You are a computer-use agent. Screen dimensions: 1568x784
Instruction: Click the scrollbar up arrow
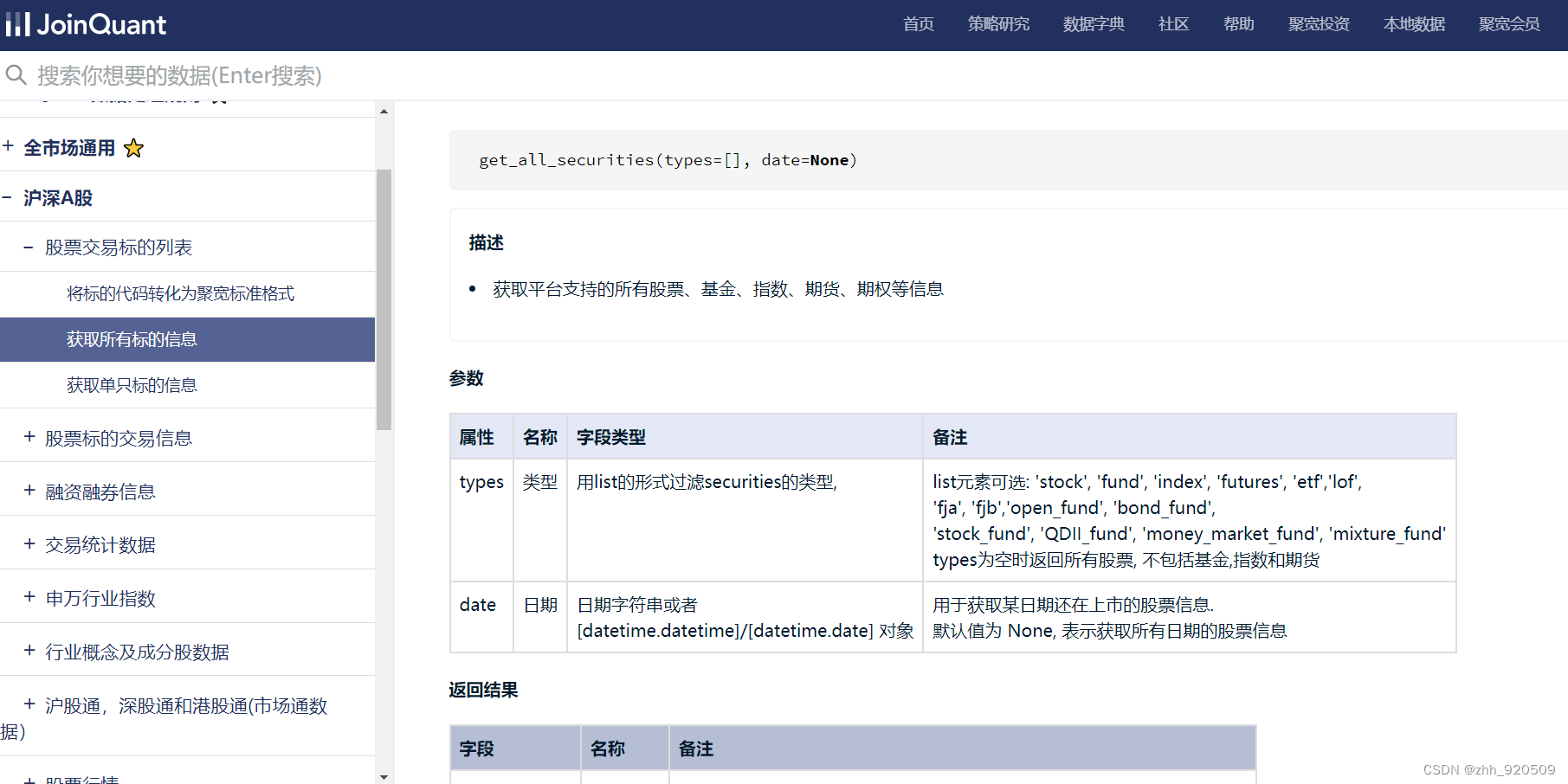[384, 109]
